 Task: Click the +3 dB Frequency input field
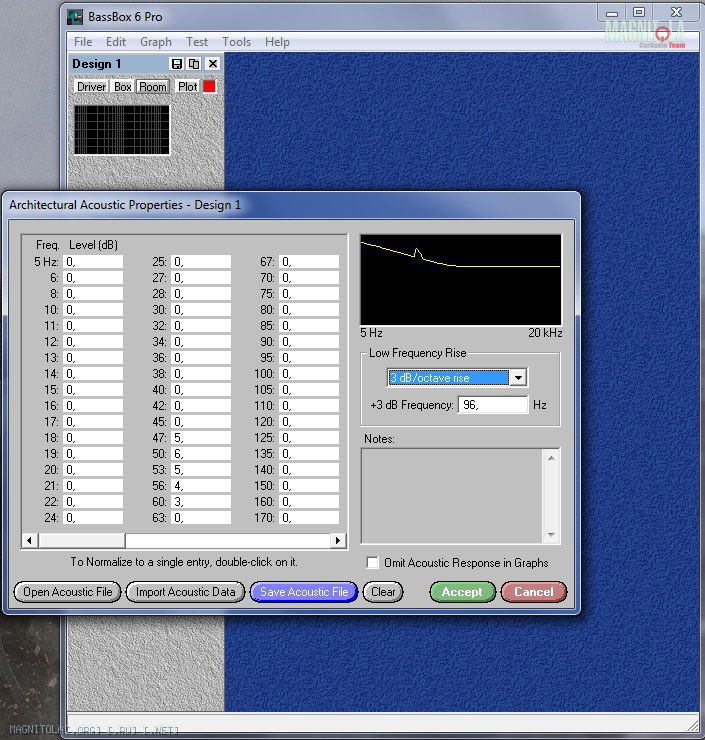tap(493, 405)
